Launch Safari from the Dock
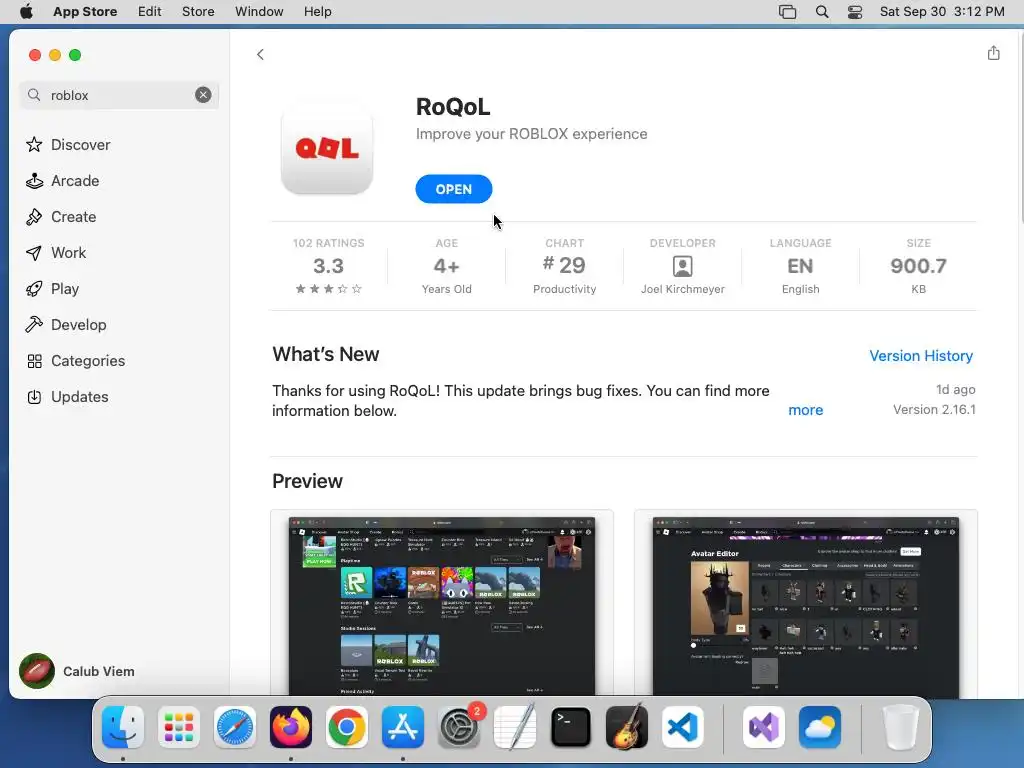 point(234,727)
